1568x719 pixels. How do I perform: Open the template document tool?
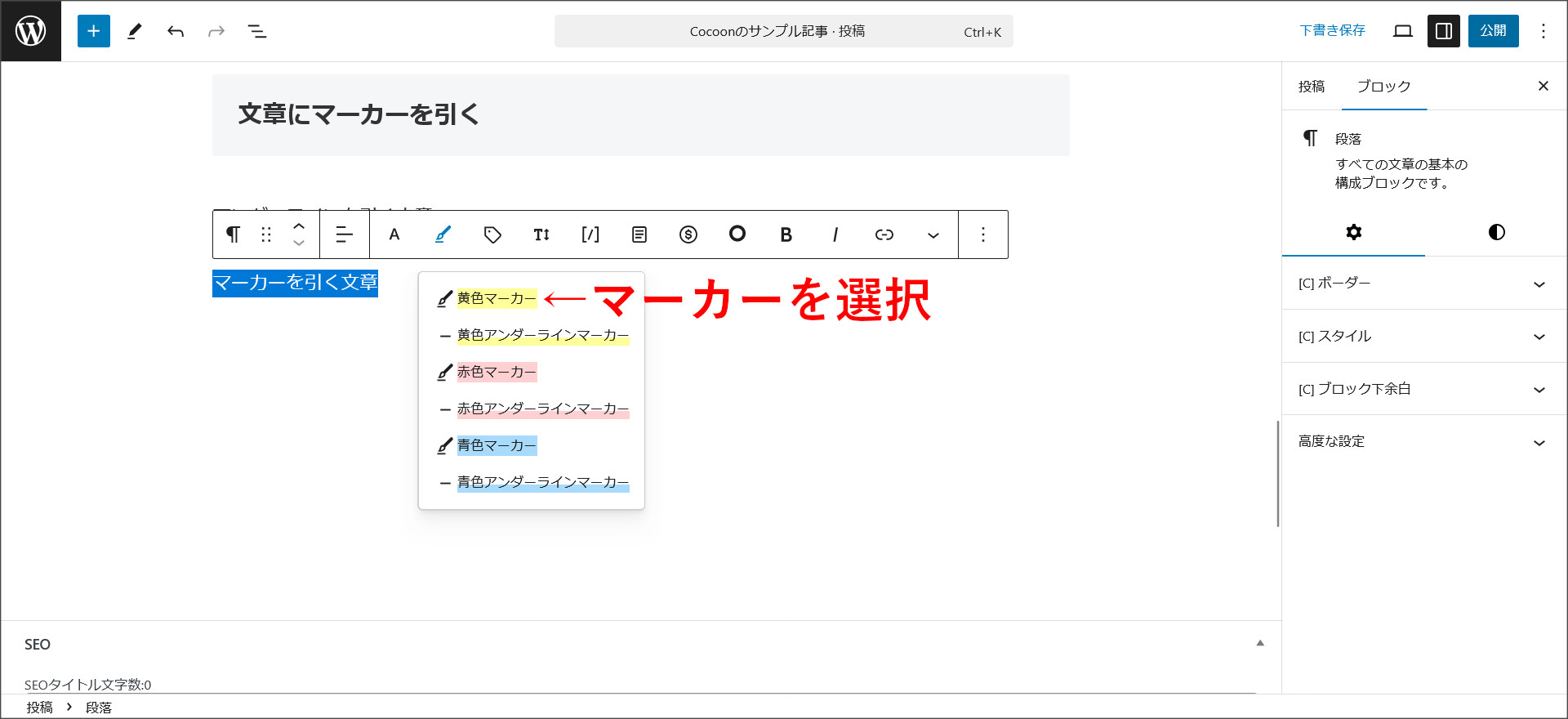click(x=639, y=234)
